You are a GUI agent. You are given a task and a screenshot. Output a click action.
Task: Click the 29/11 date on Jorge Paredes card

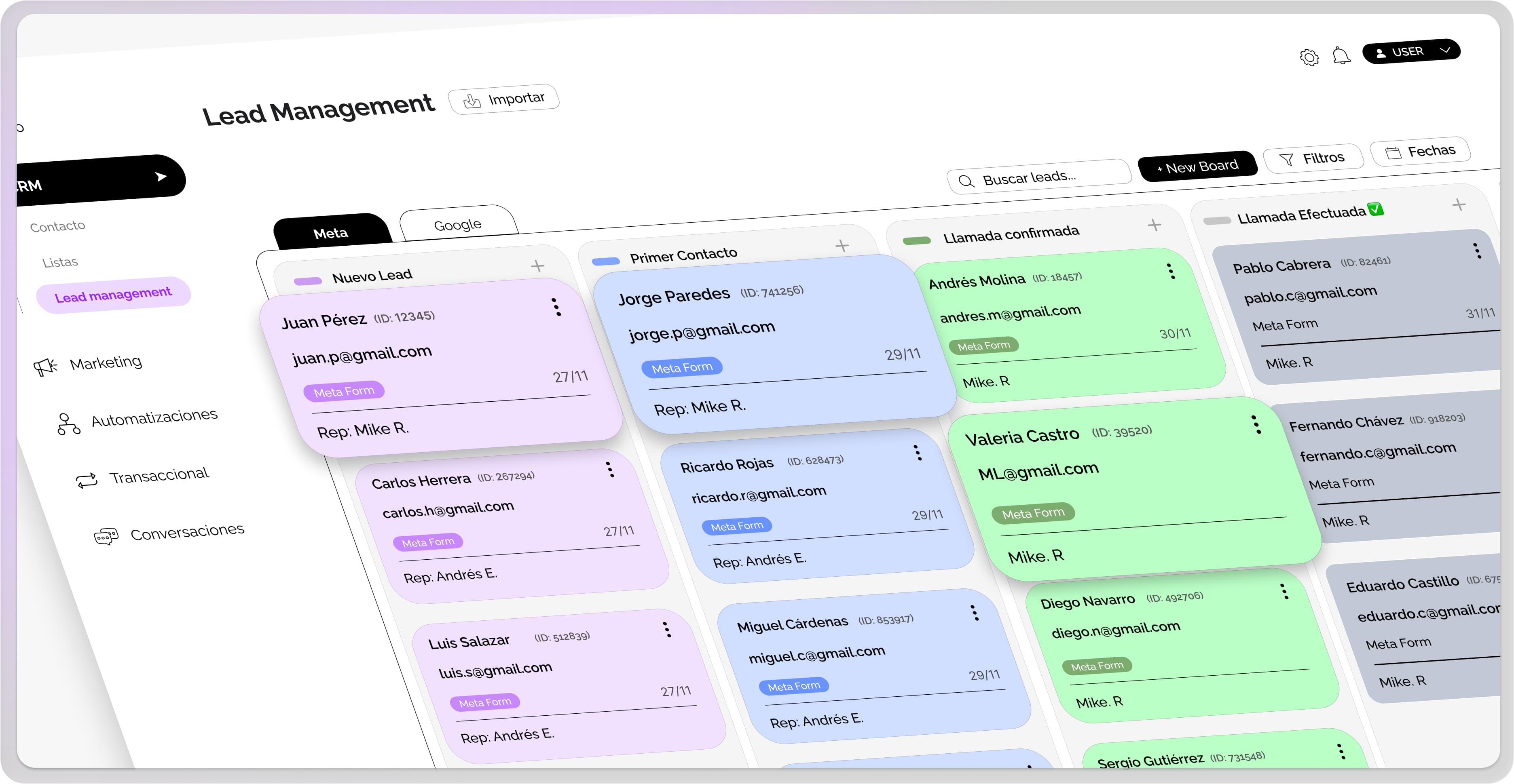click(903, 354)
